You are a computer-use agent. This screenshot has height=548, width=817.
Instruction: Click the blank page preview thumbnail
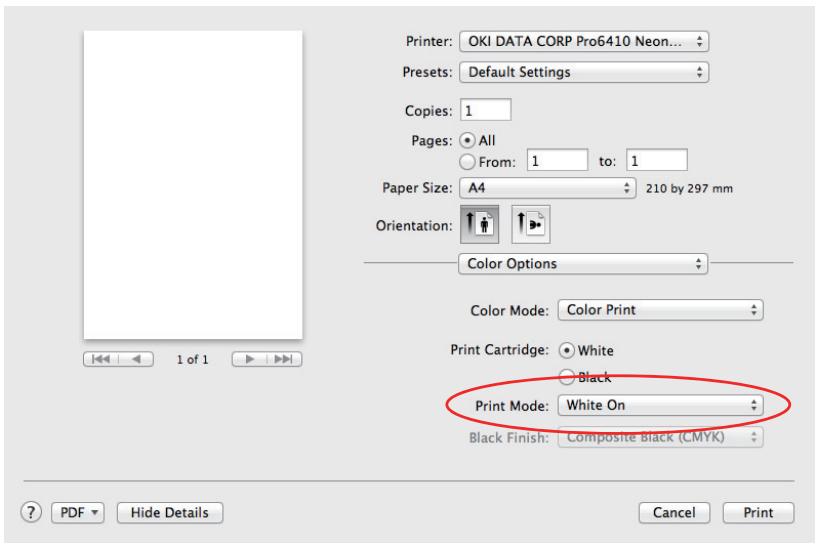pos(193,184)
